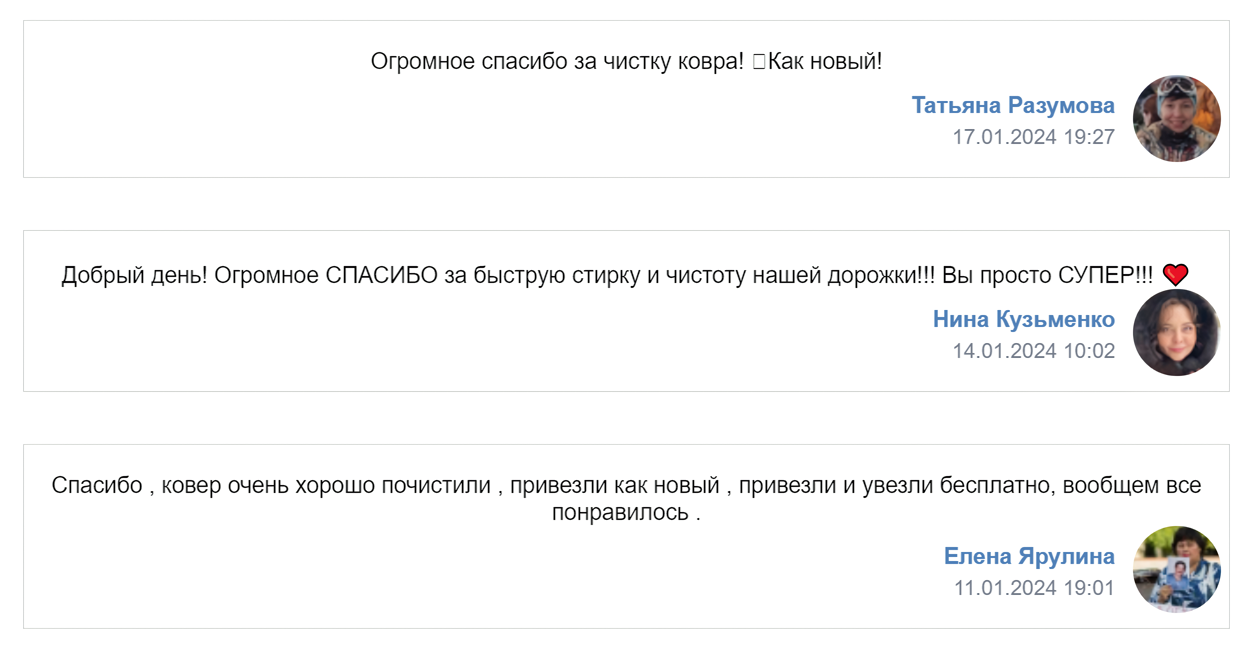Visit the Елена Ярулина profile link
1246x650 pixels.
click(x=1028, y=556)
